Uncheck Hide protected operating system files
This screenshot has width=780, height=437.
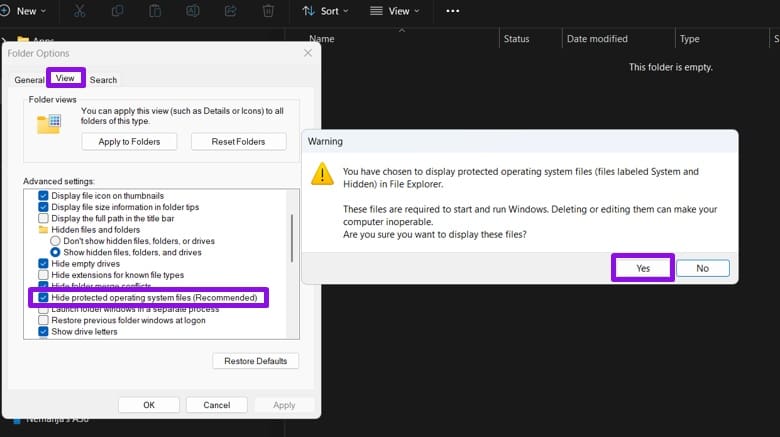tap(43, 298)
